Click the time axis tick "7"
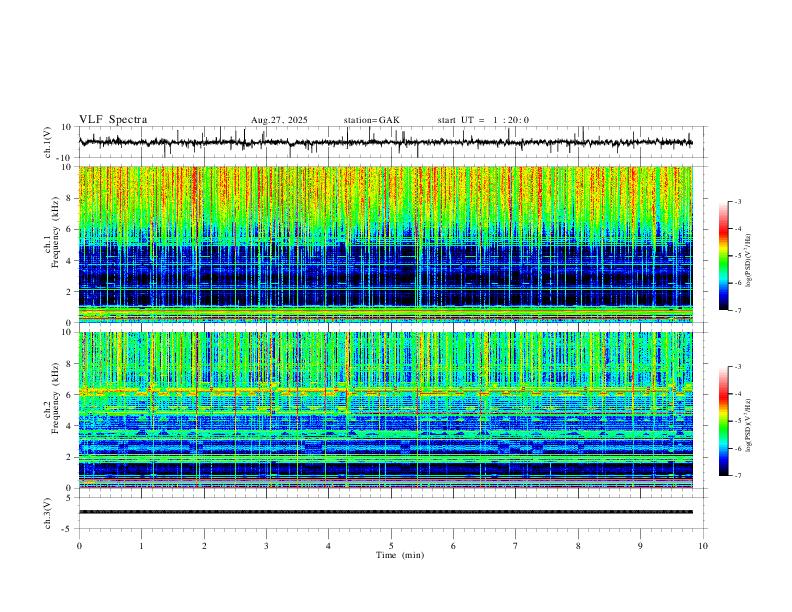The width and height of the screenshot is (792, 612). pos(516,546)
